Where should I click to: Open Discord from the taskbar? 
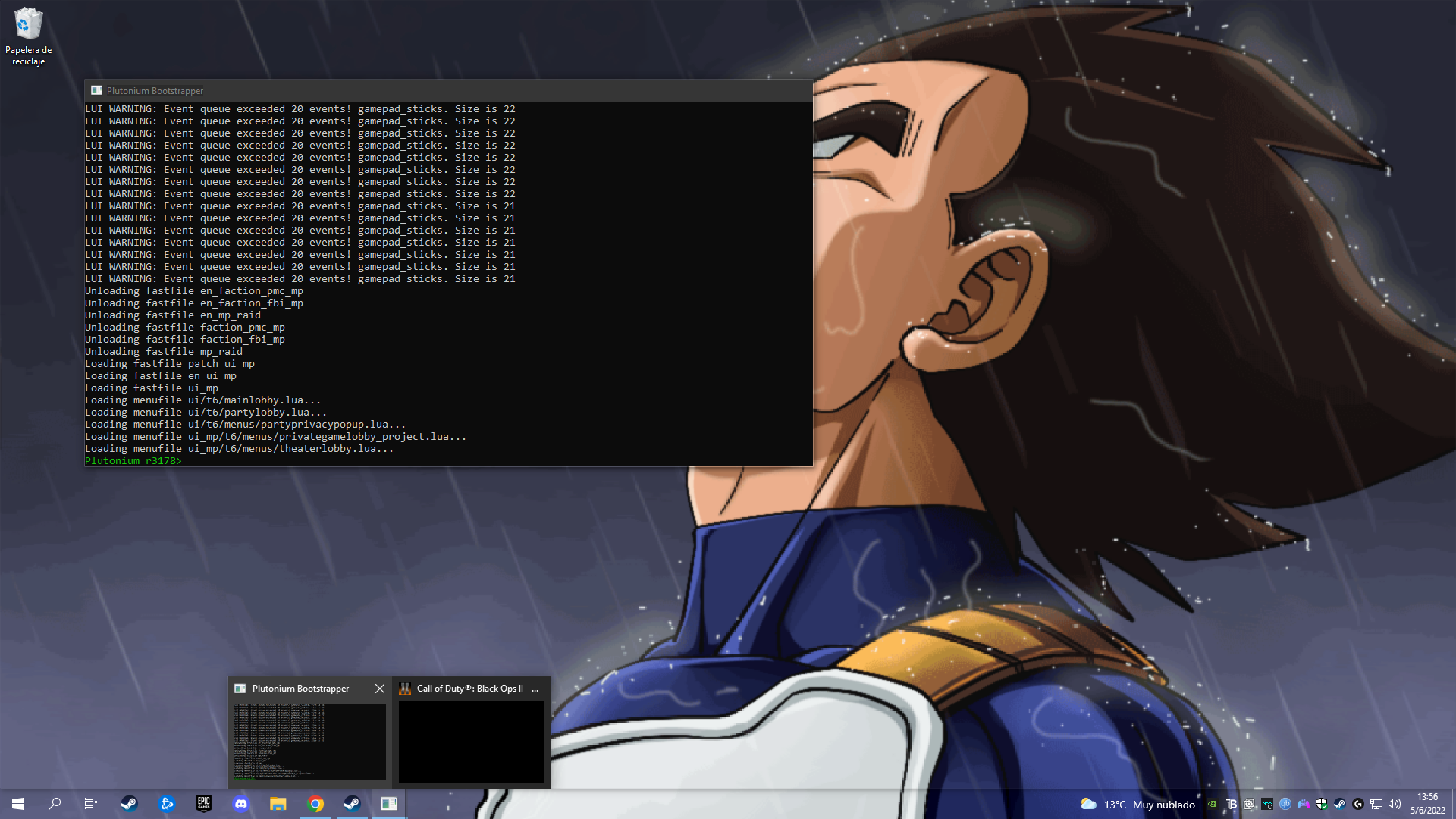coord(241,804)
